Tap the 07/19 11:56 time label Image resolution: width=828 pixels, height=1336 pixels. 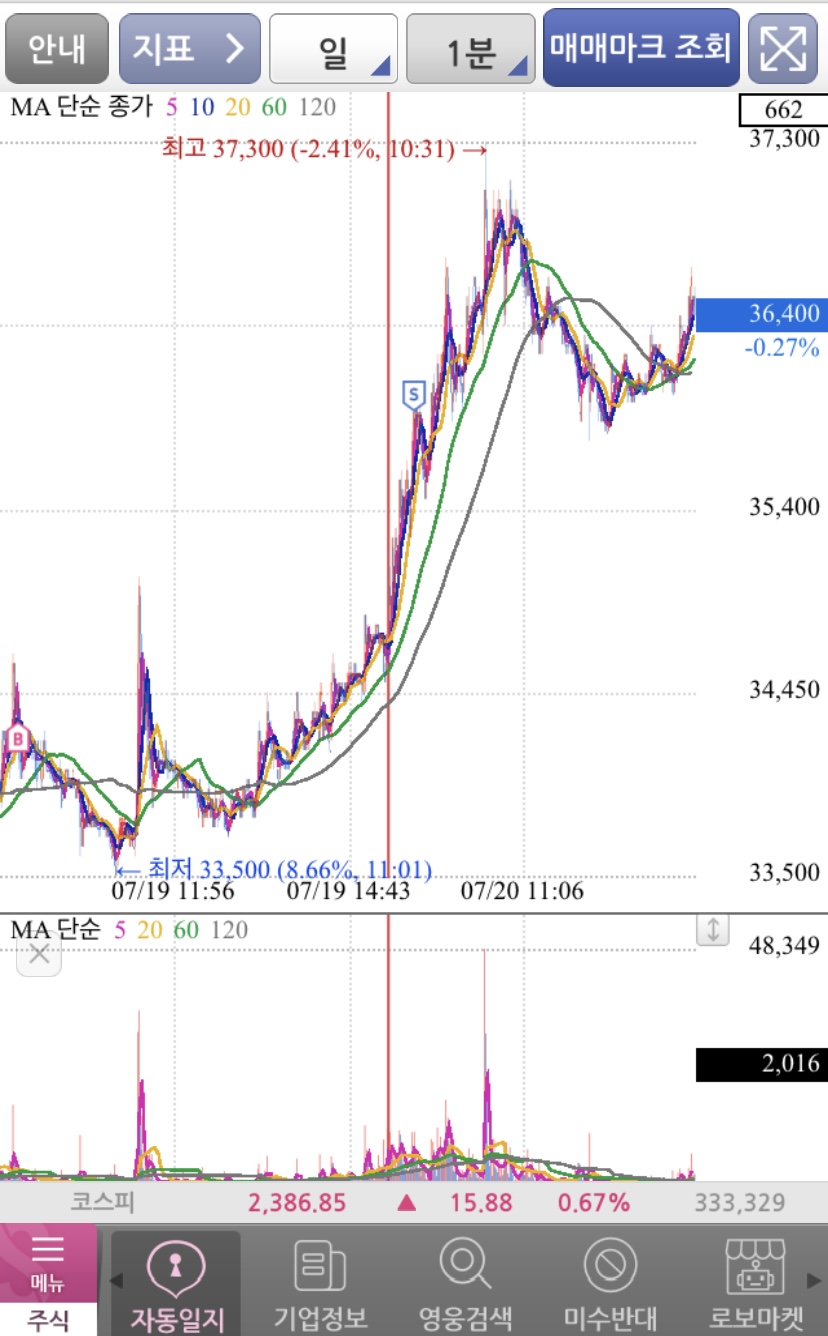coord(173,890)
